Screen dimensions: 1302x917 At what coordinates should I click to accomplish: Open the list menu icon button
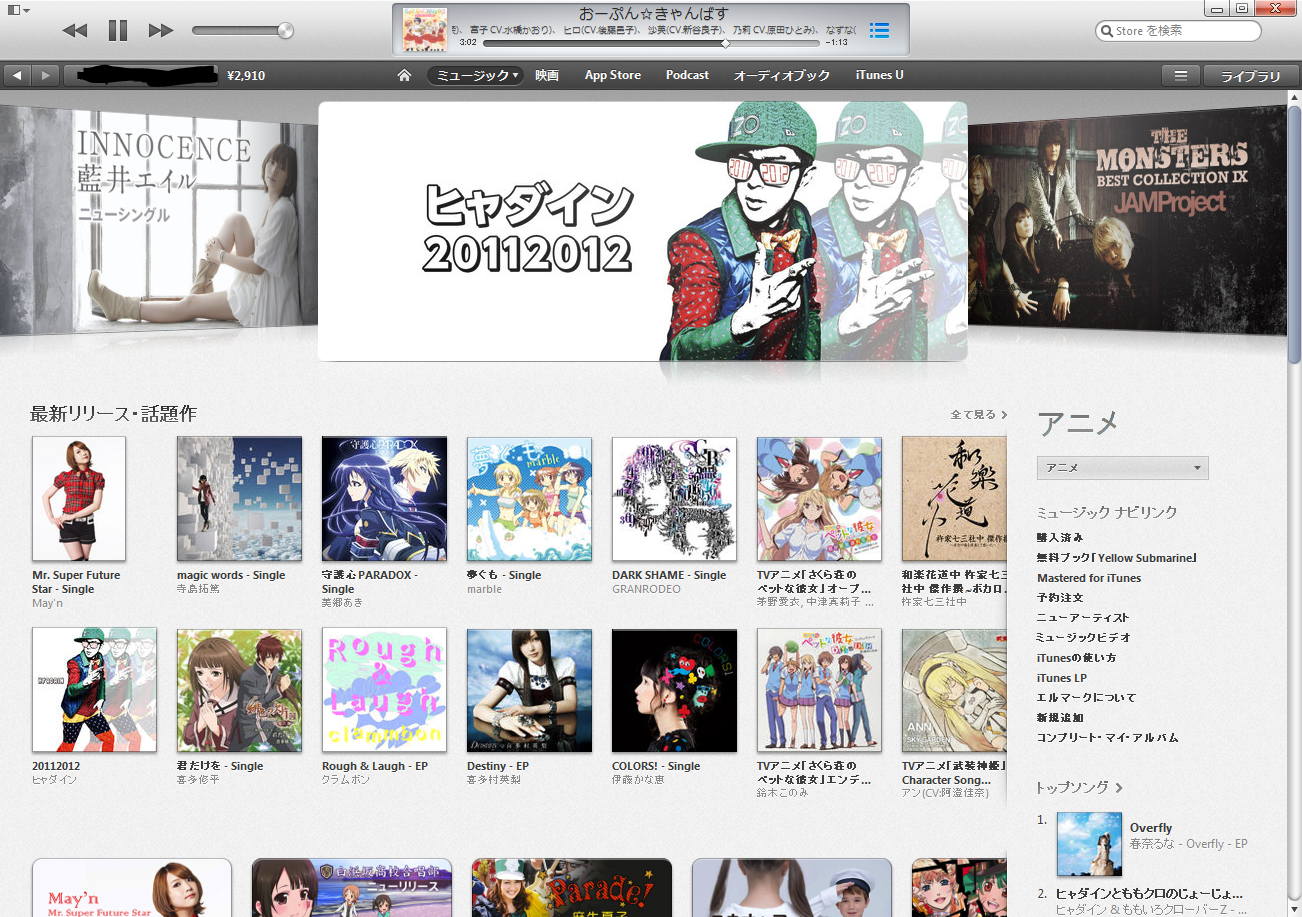pyautogui.click(x=1180, y=76)
